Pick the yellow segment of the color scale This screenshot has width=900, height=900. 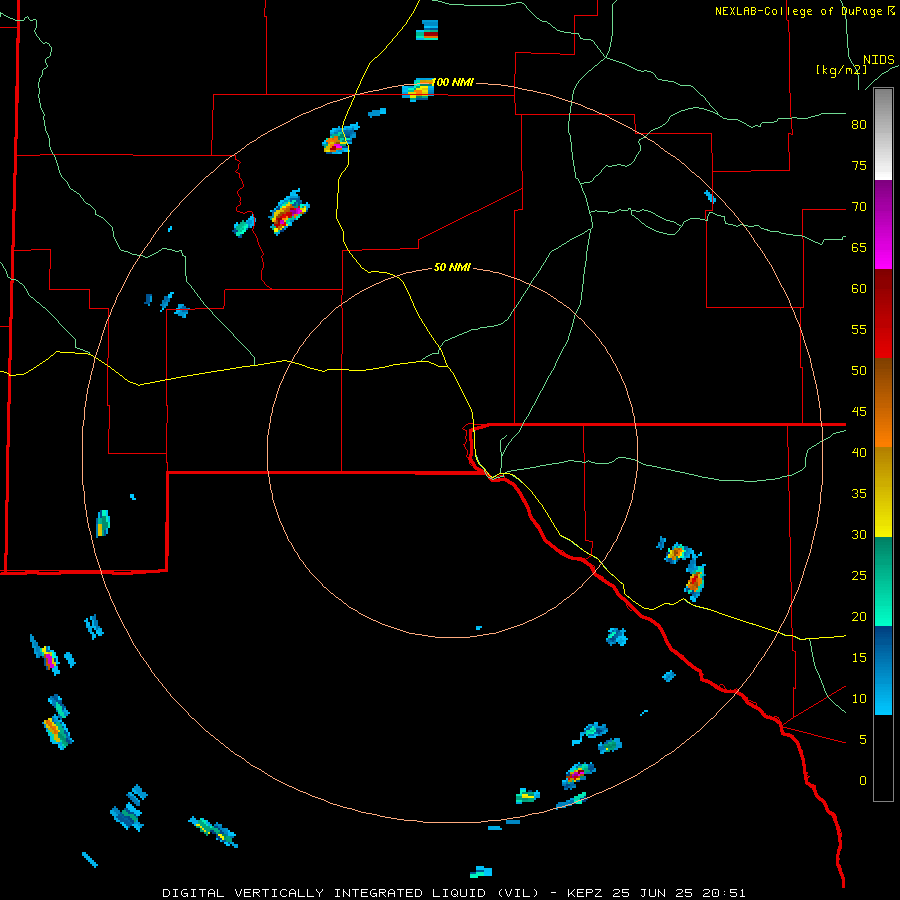pyautogui.click(x=883, y=492)
